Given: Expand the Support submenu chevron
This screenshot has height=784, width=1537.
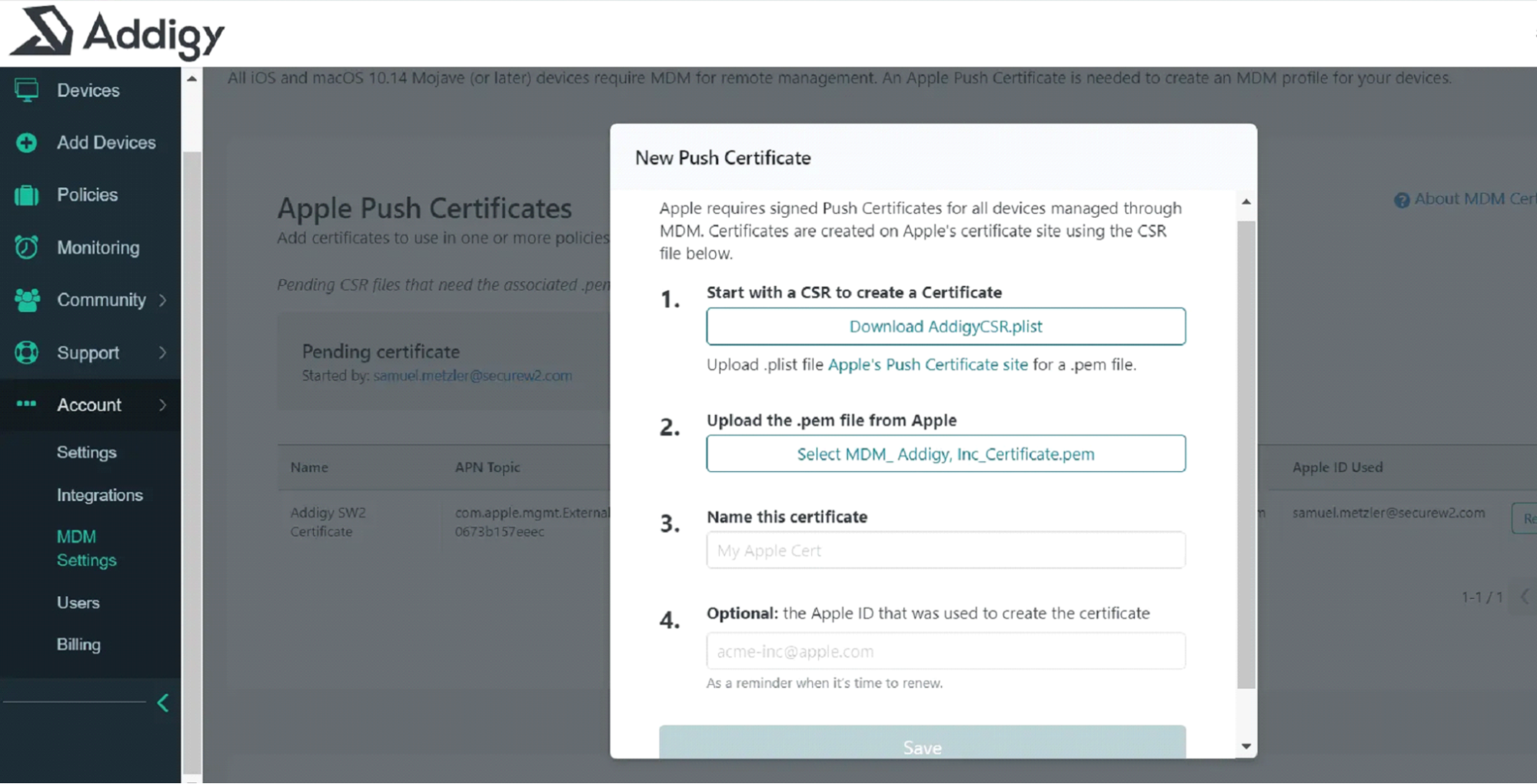Looking at the screenshot, I should (163, 353).
